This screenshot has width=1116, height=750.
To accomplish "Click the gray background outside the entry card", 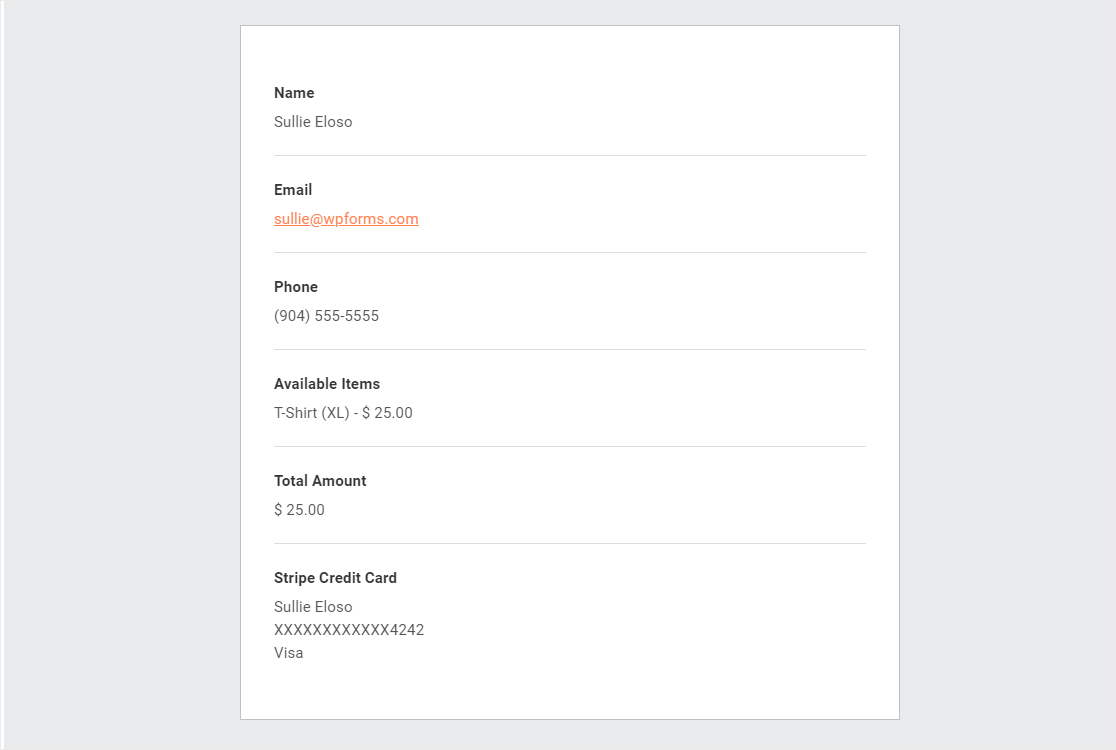I will point(121,375).
